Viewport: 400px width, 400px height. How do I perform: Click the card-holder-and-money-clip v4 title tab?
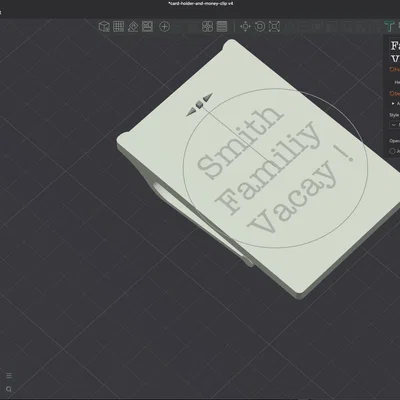point(201,3)
